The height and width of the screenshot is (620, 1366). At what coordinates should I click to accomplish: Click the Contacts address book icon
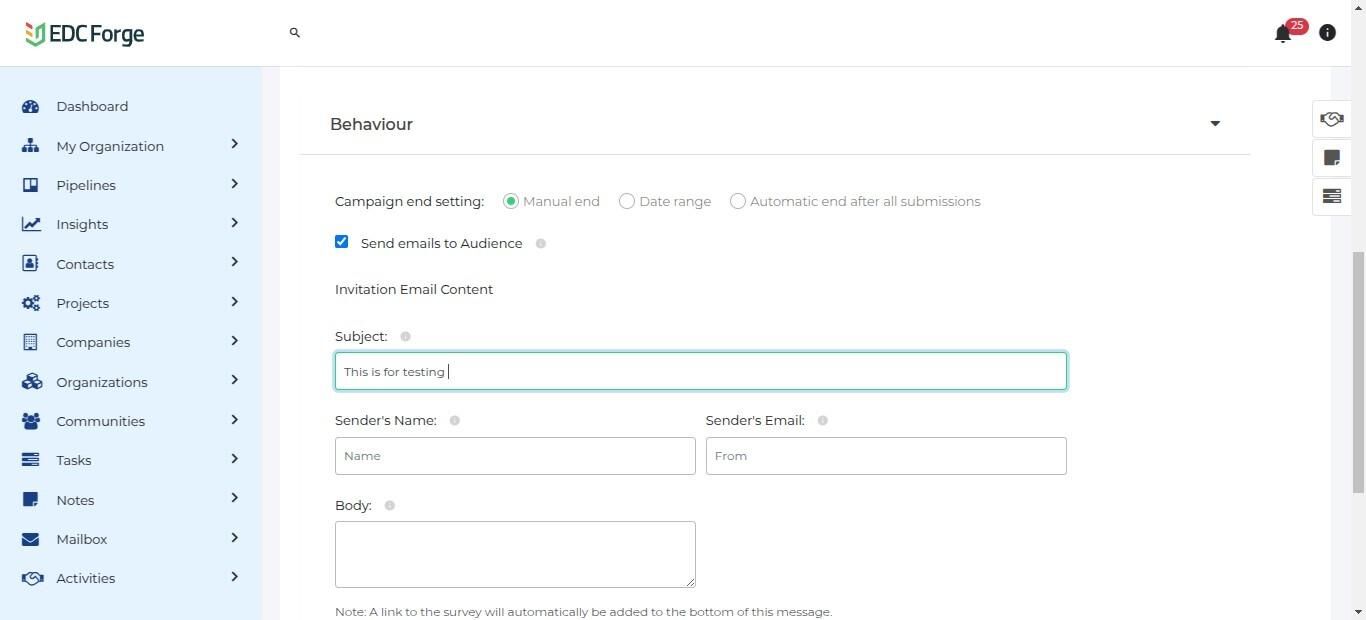click(31, 264)
